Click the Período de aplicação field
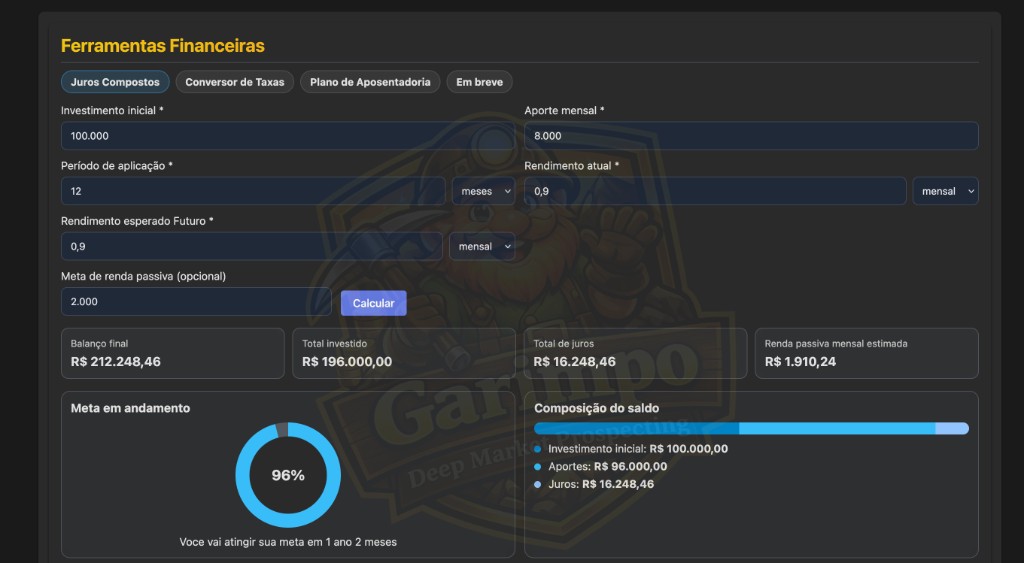This screenshot has width=1024, height=563. pos(252,191)
